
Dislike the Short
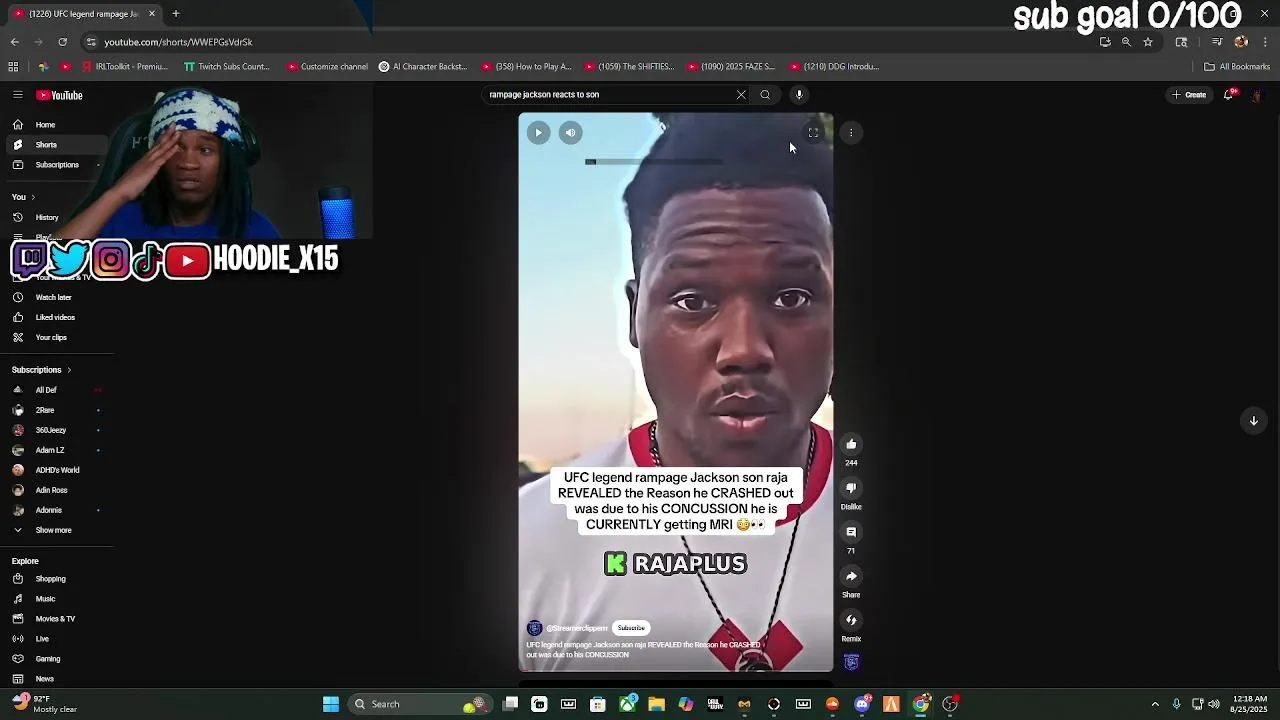(x=851, y=488)
